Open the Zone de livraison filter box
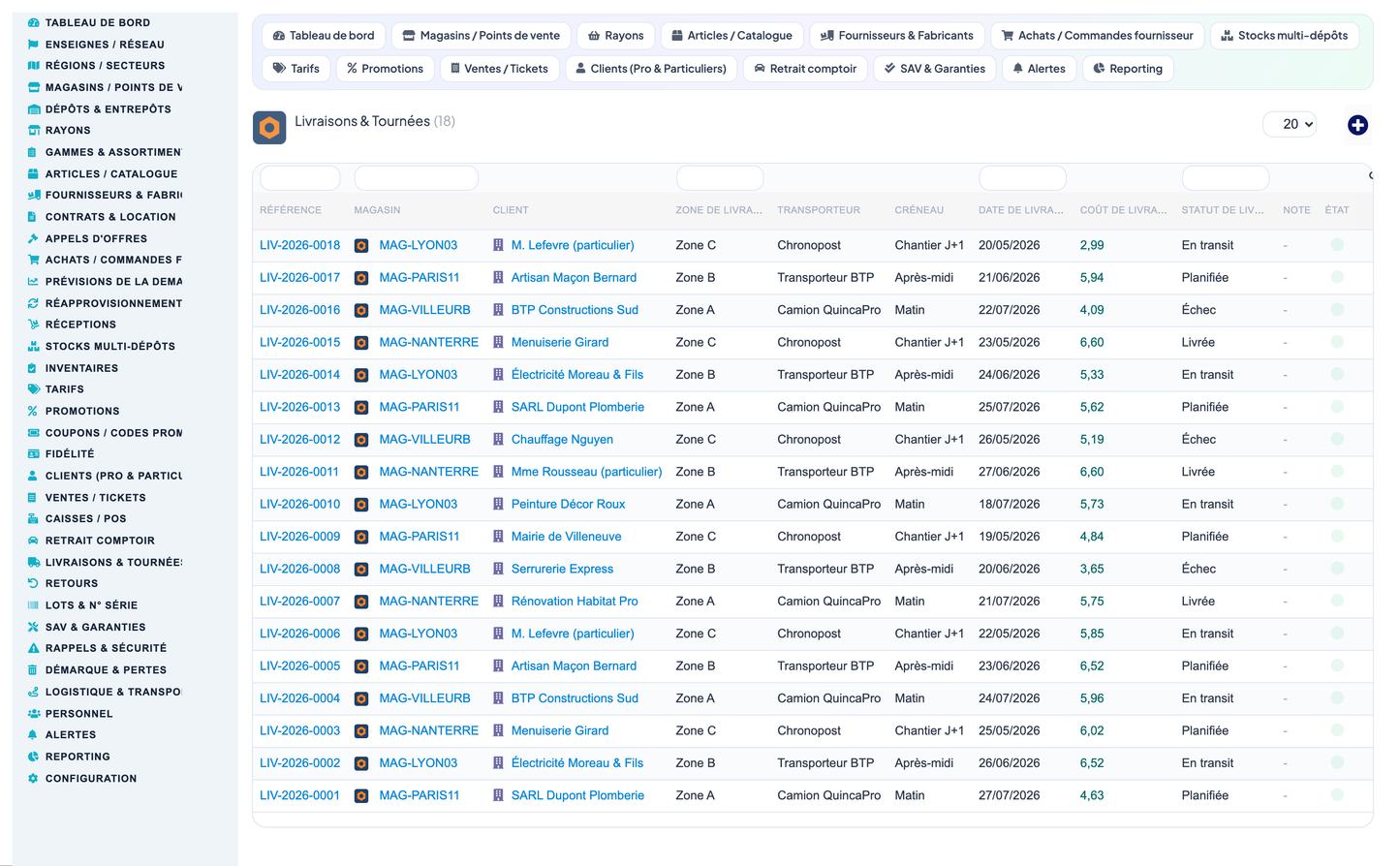 (719, 178)
